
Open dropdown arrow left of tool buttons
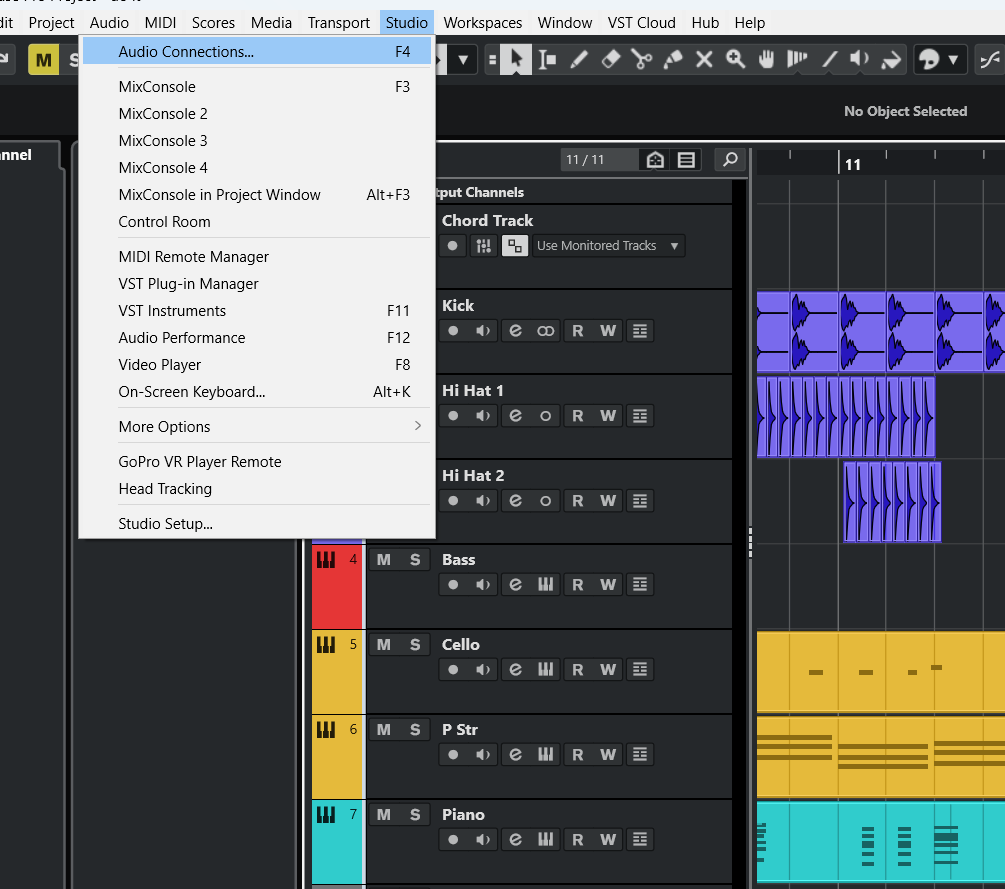click(x=463, y=60)
